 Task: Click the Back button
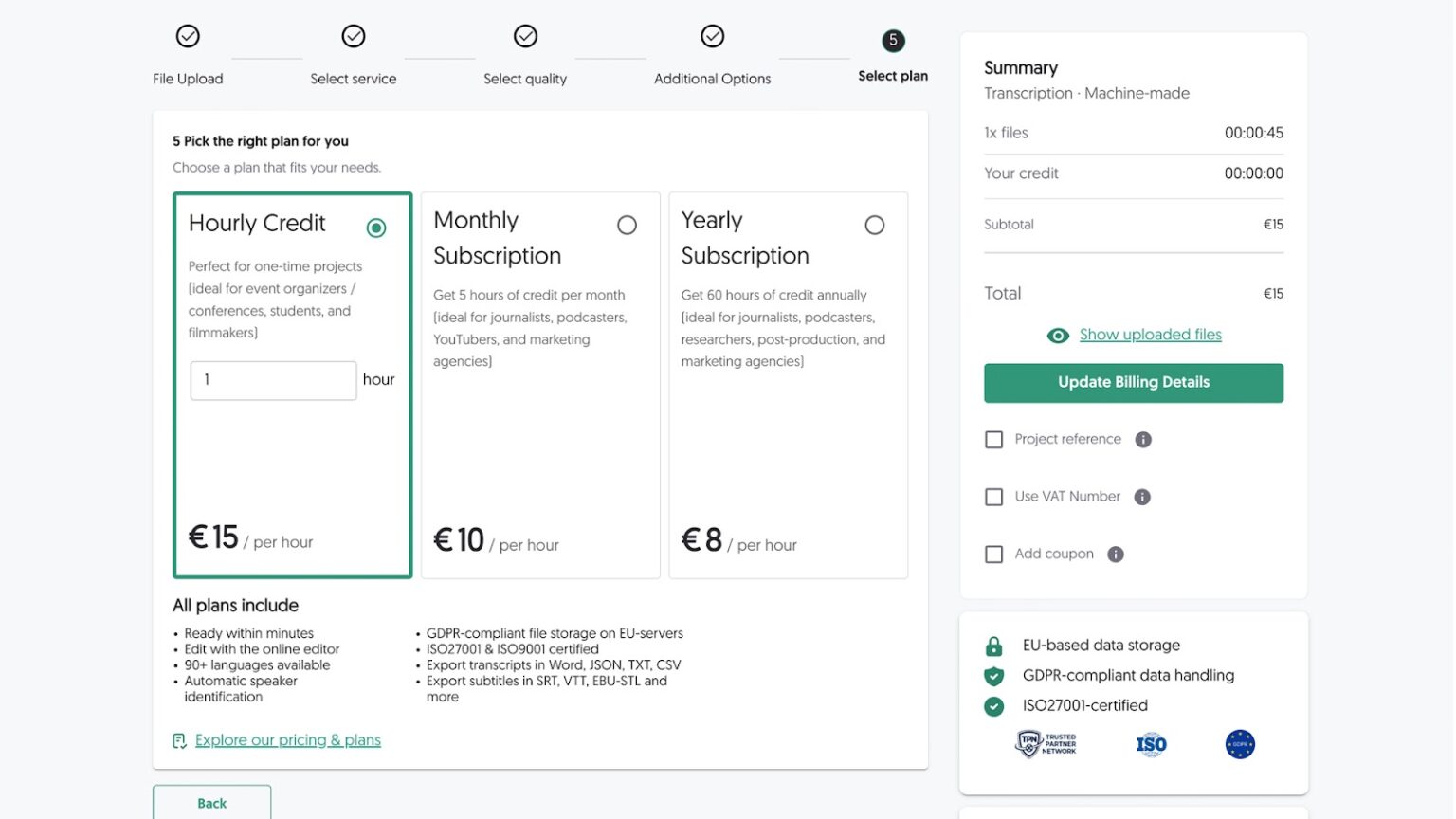(211, 803)
